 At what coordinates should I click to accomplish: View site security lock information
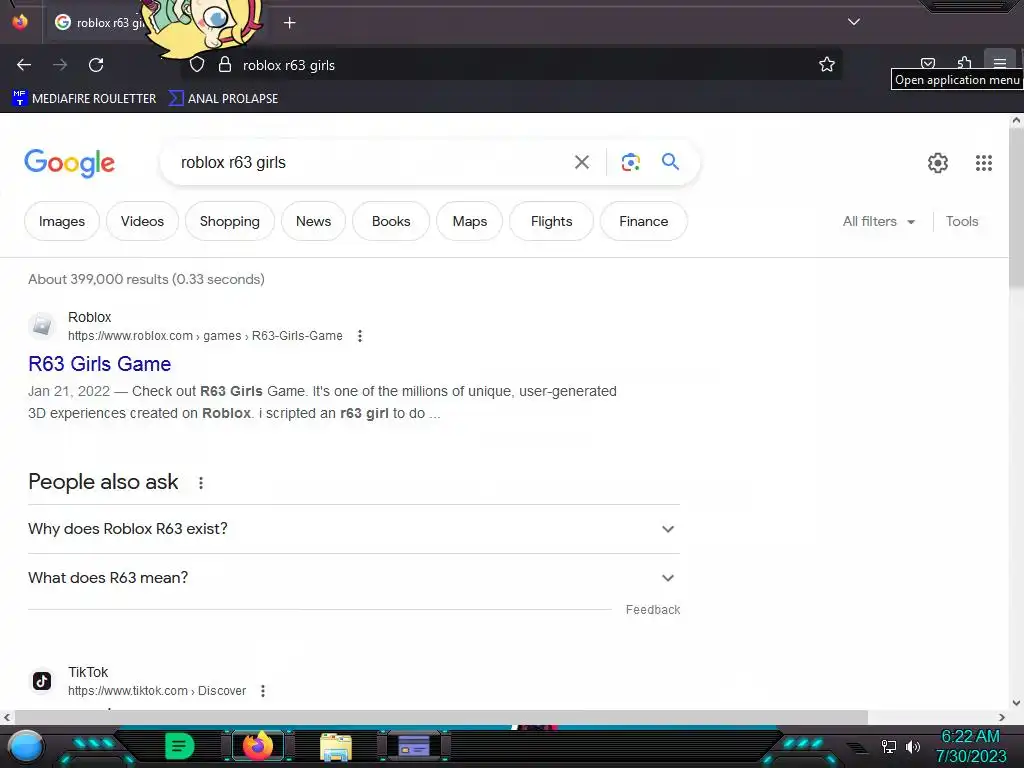(225, 65)
